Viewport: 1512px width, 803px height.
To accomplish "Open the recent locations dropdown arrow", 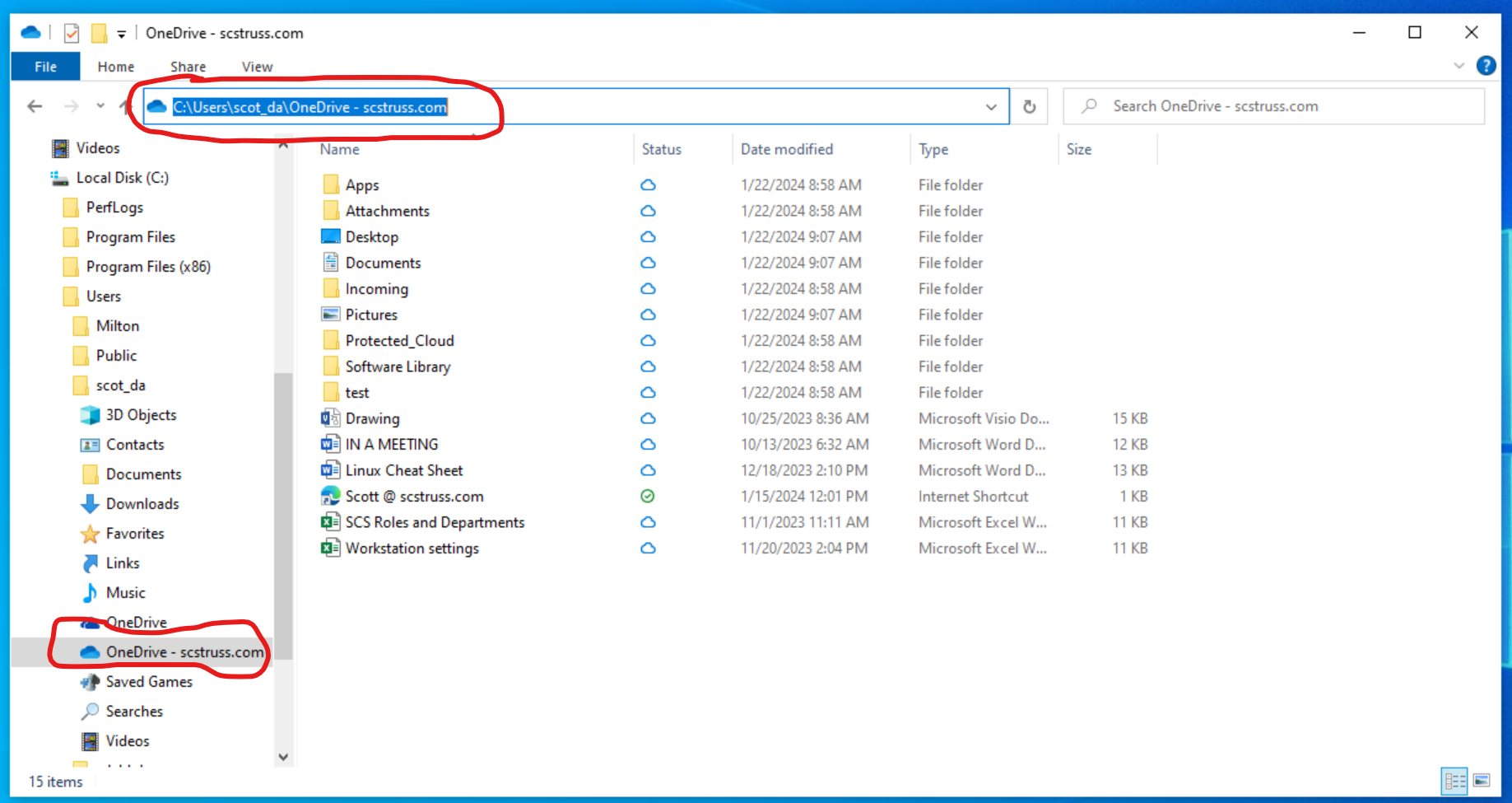I will 100,105.
